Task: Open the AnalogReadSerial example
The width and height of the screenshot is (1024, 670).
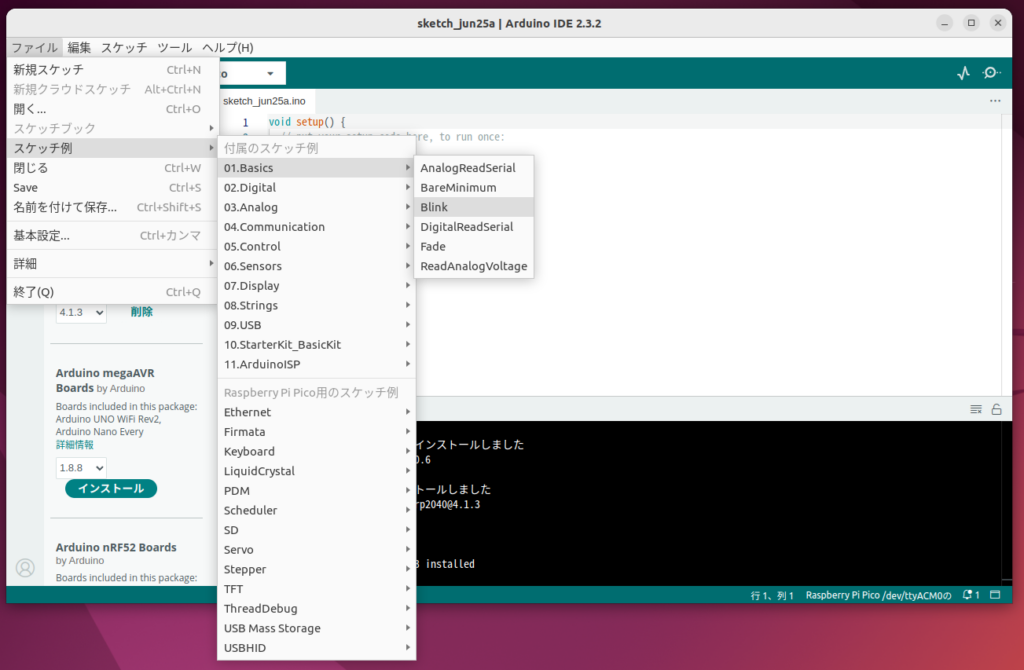Action: [x=474, y=168]
